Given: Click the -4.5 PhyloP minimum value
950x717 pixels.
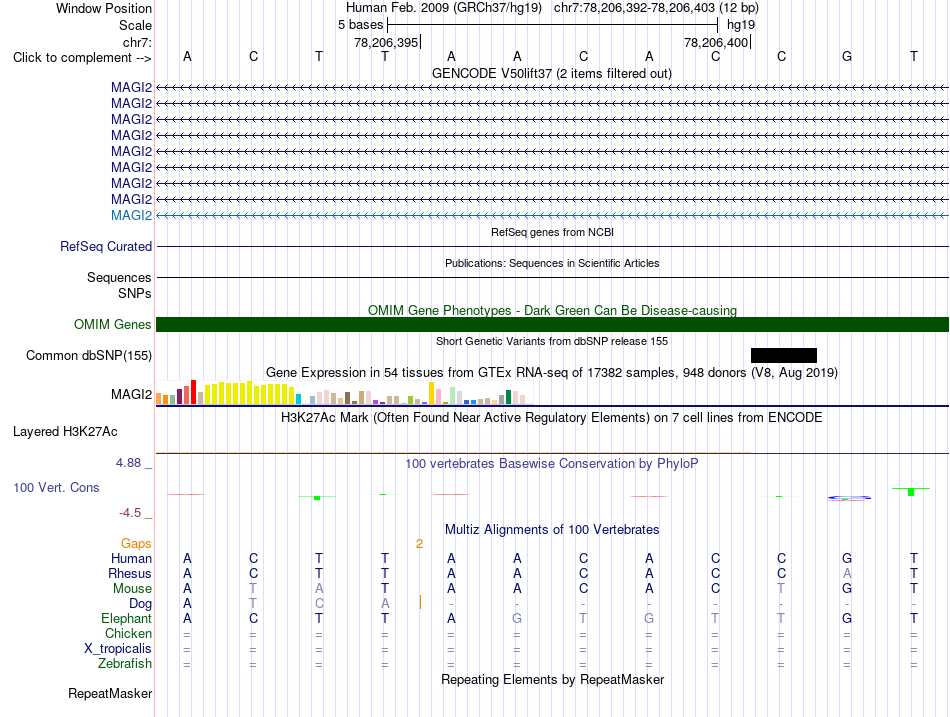Looking at the screenshot, I should click(130, 513).
